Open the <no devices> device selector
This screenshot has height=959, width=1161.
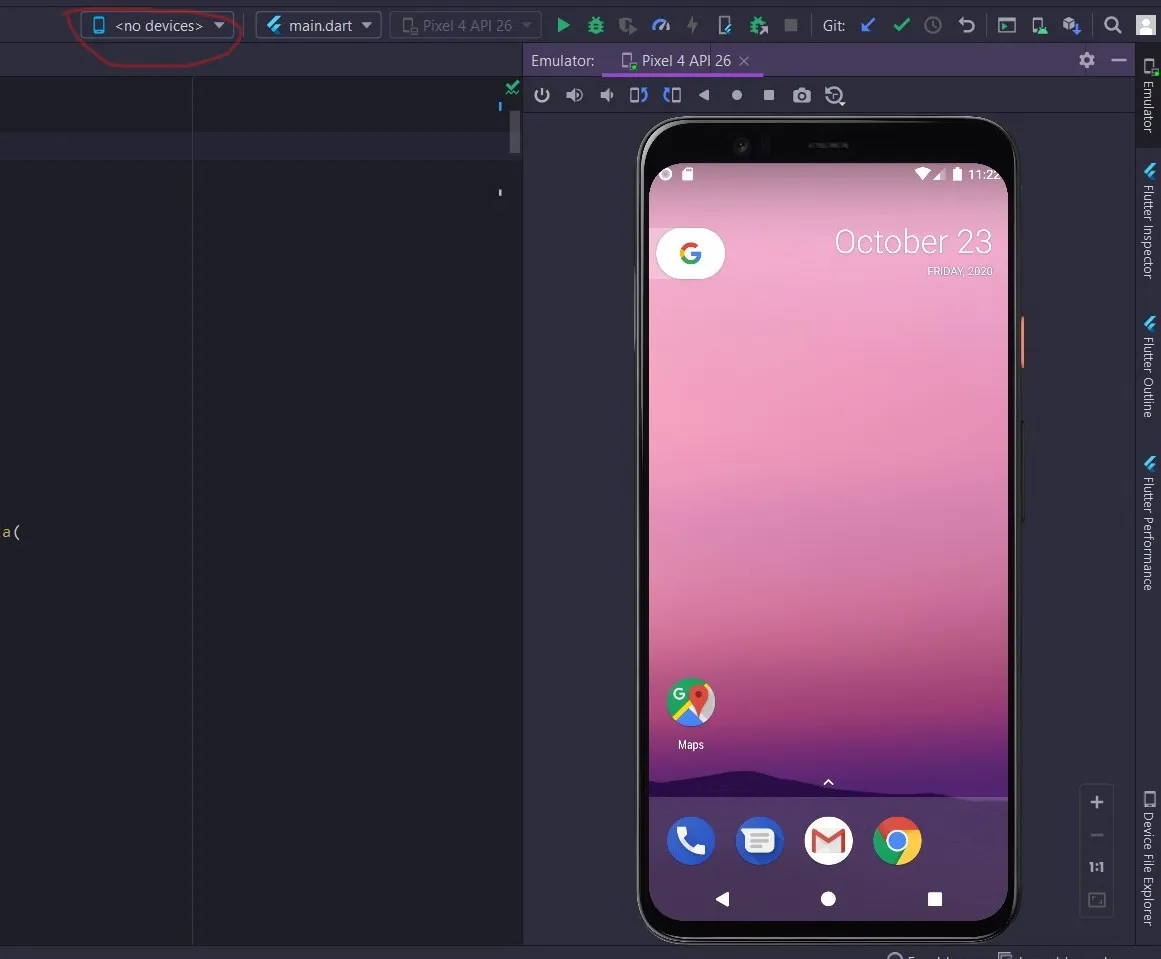tap(155, 25)
